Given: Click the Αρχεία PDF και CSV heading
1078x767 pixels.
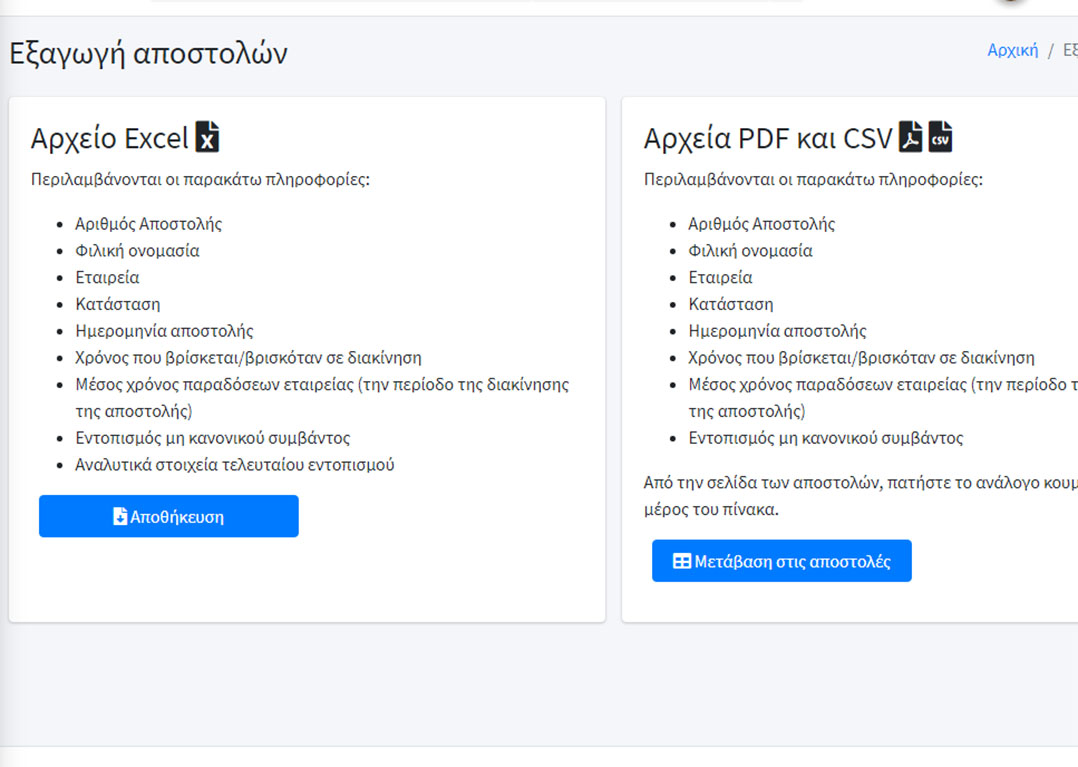Looking at the screenshot, I should (x=768, y=138).
